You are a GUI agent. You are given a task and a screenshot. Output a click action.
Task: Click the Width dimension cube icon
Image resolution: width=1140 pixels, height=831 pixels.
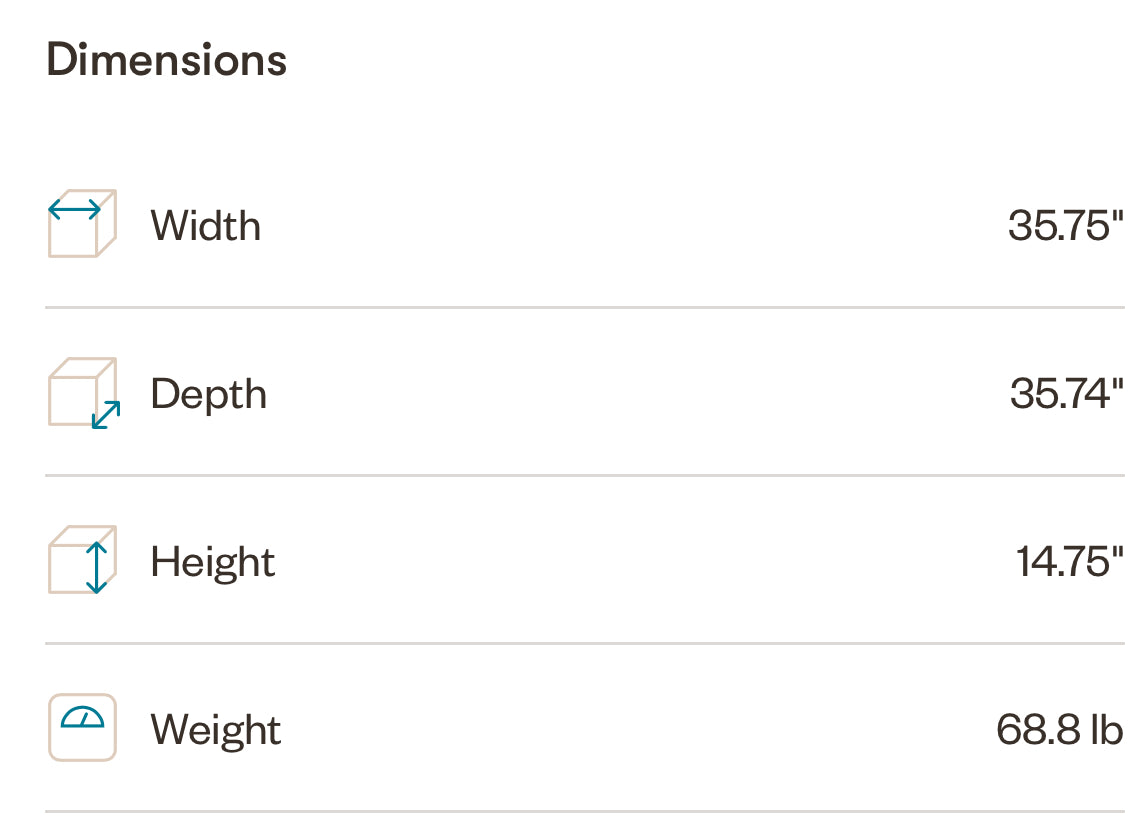pos(82,226)
